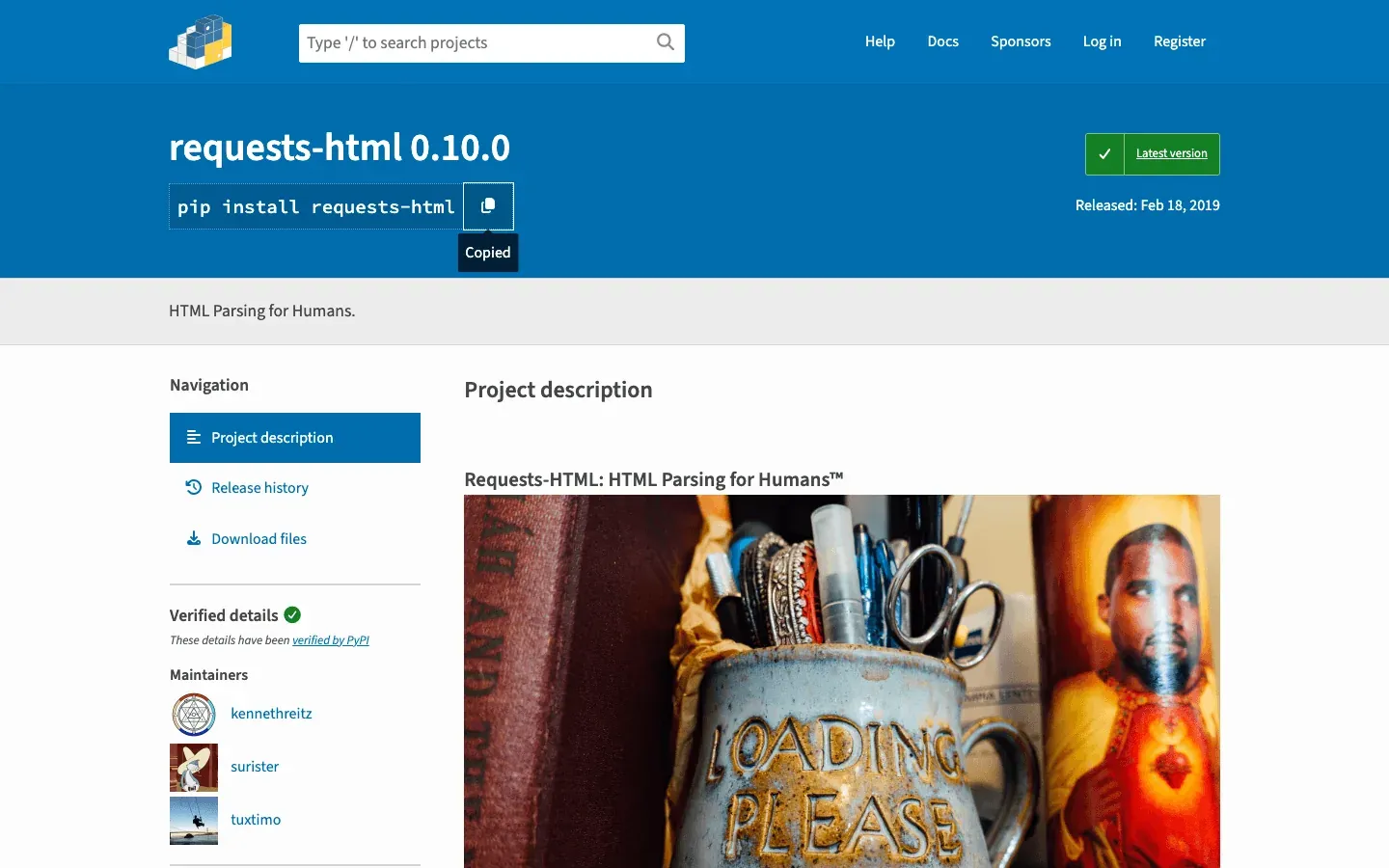
Task: Copy pip install command to clipboard
Action: [x=488, y=206]
